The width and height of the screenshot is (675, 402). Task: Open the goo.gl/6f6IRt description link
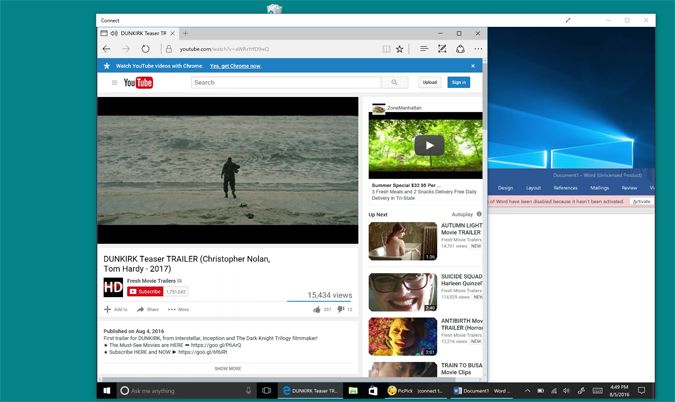click(x=203, y=352)
